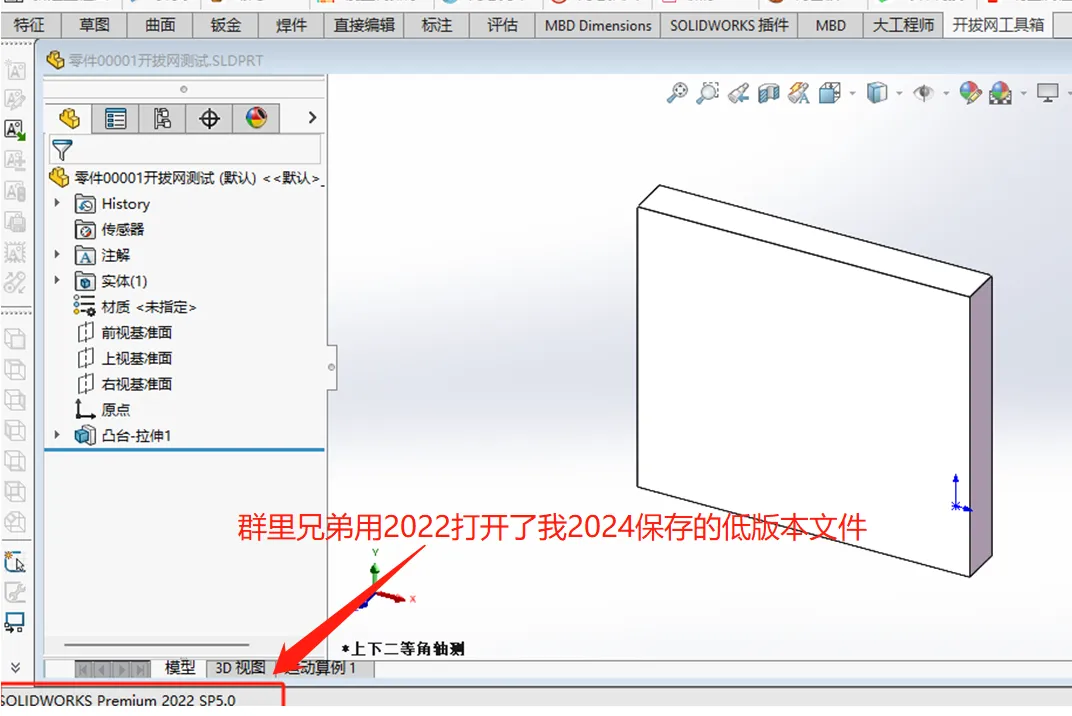Image resolution: width=1072 pixels, height=716 pixels.
Task: Select the 原点 origin item
Action: click(103, 410)
